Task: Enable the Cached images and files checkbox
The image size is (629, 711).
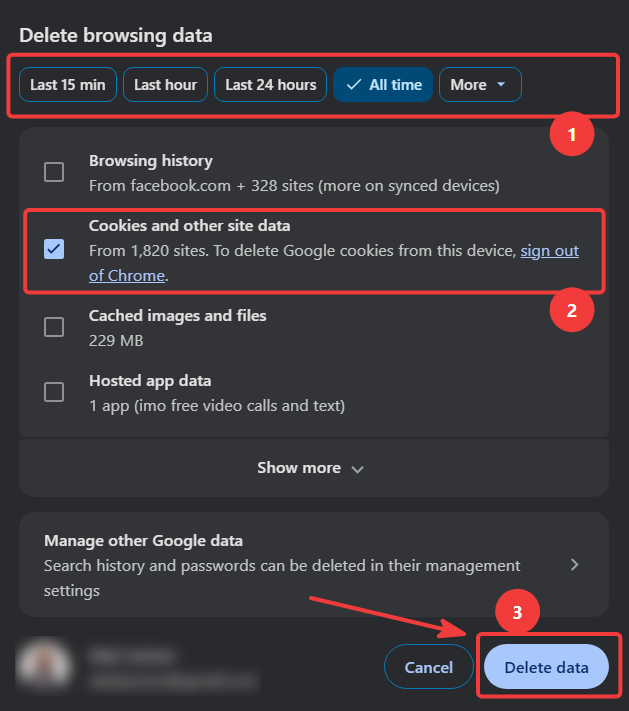Action: click(x=54, y=326)
